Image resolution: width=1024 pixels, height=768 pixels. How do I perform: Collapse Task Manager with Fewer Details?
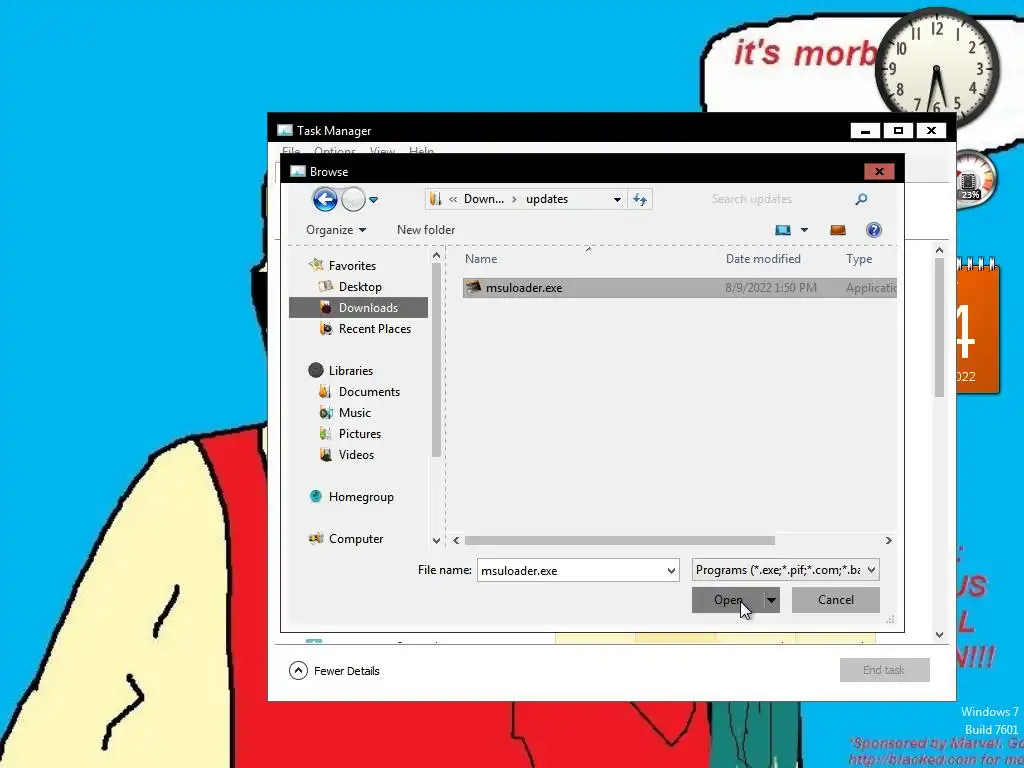pyautogui.click(x=334, y=671)
